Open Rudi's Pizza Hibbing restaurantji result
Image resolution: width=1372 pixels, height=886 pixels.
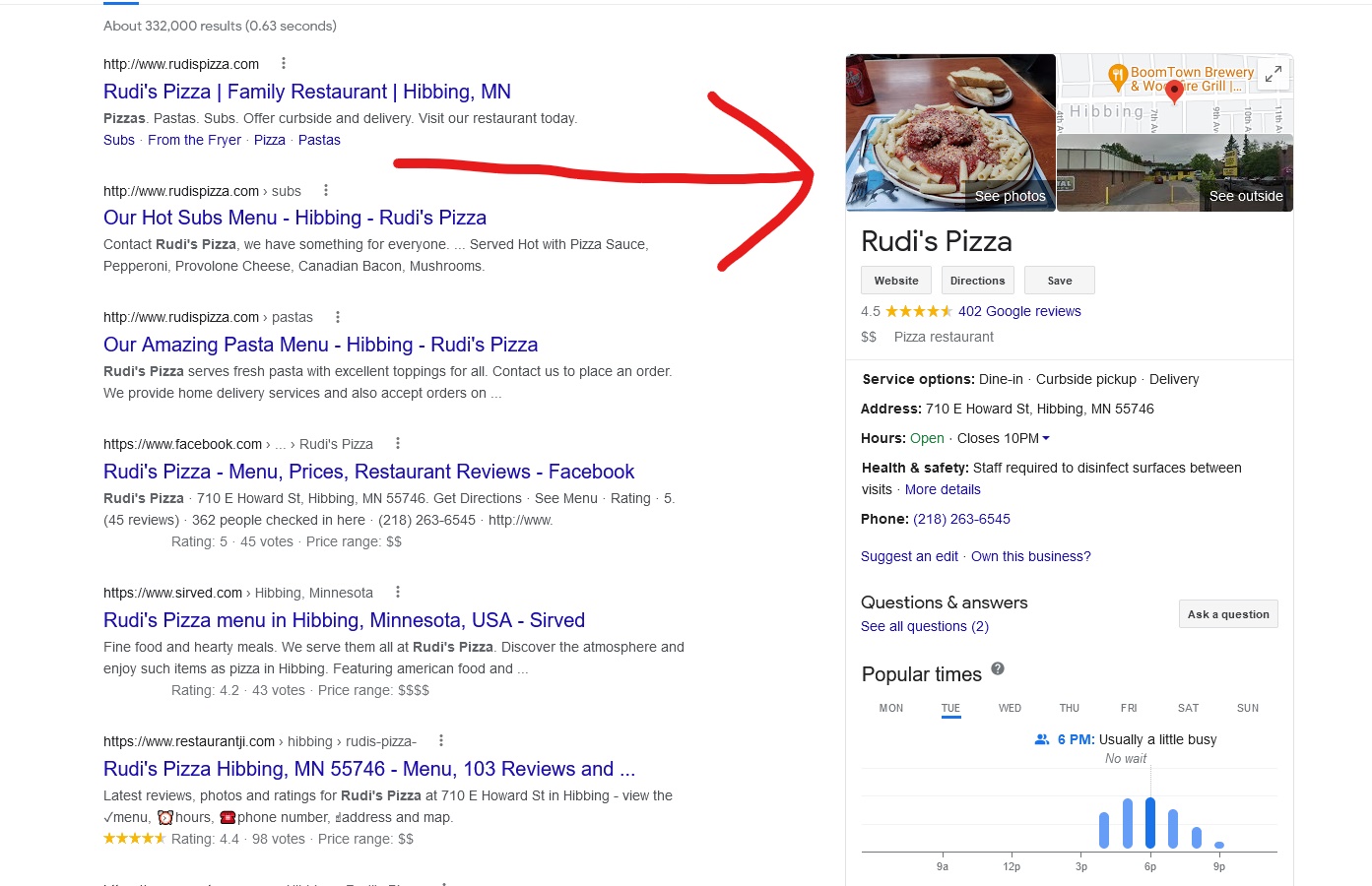[x=369, y=769]
